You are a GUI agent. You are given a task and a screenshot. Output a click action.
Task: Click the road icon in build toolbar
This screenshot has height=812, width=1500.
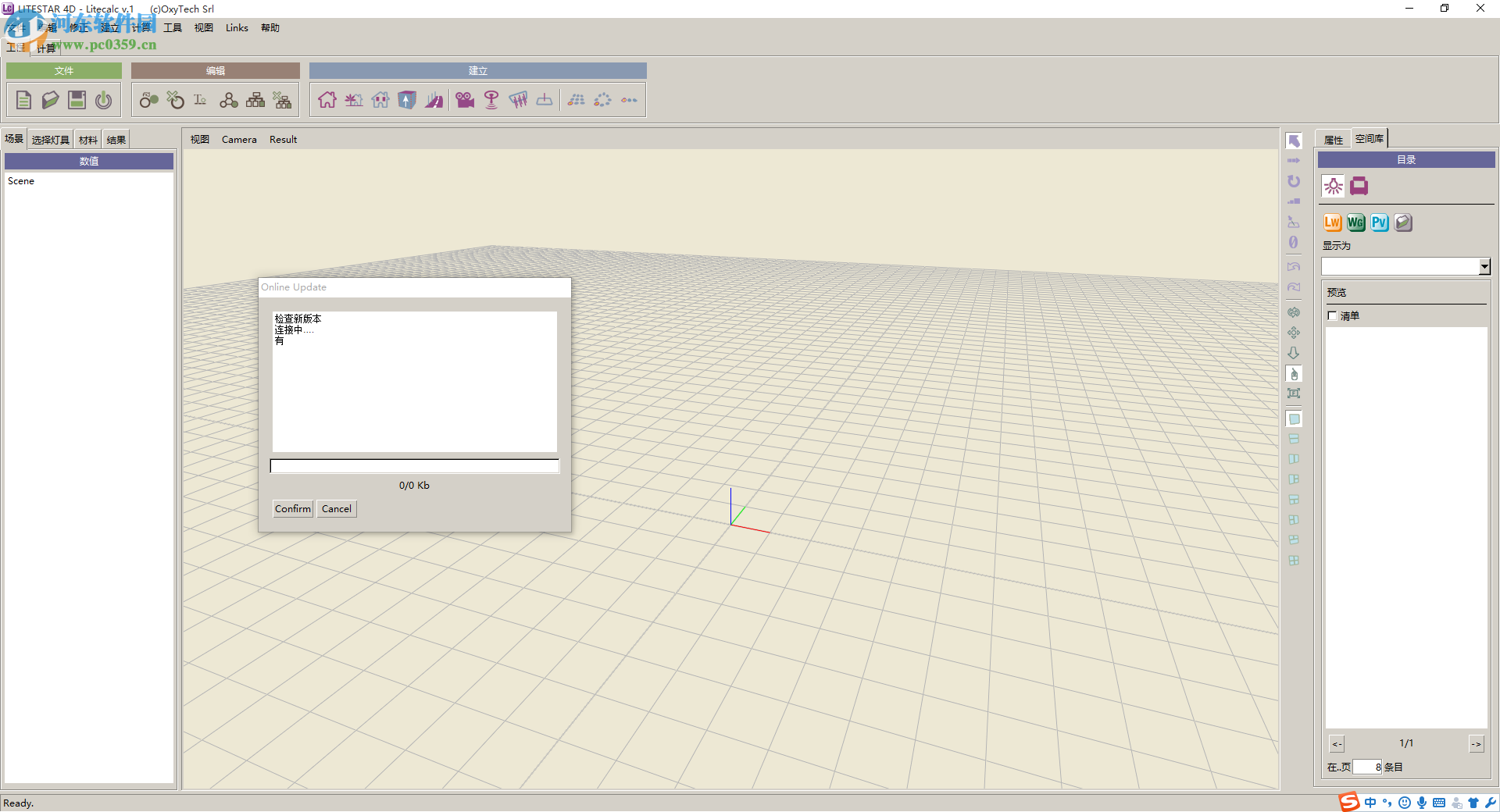click(x=434, y=100)
